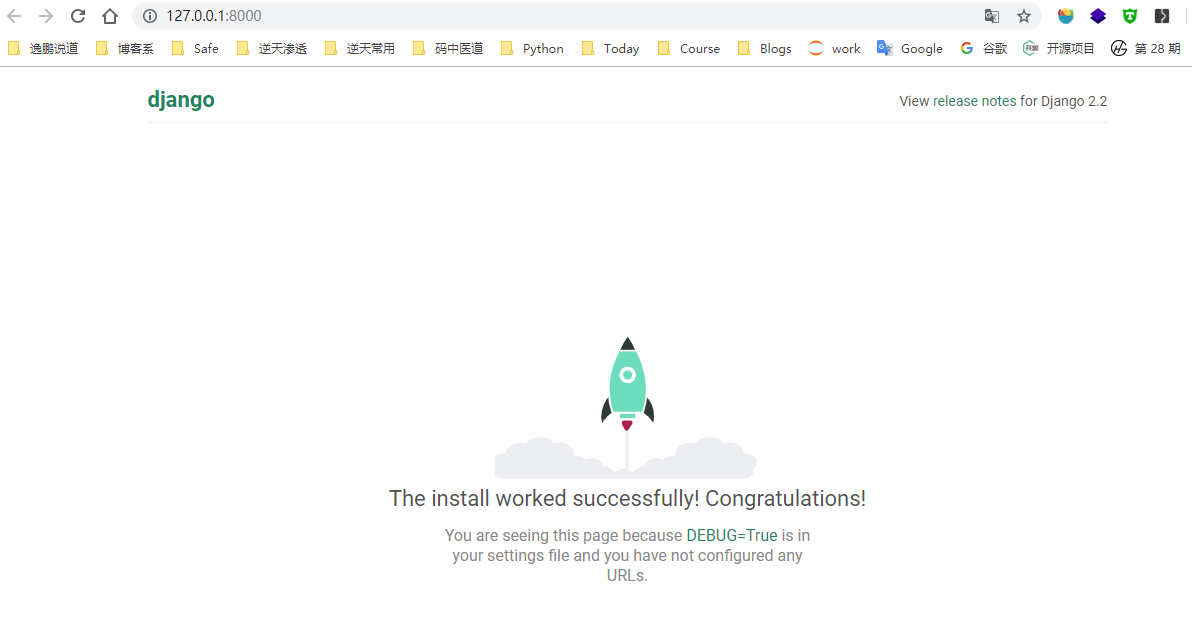Click the DEBUG=True link
The height and width of the screenshot is (618, 1192).
click(x=731, y=535)
